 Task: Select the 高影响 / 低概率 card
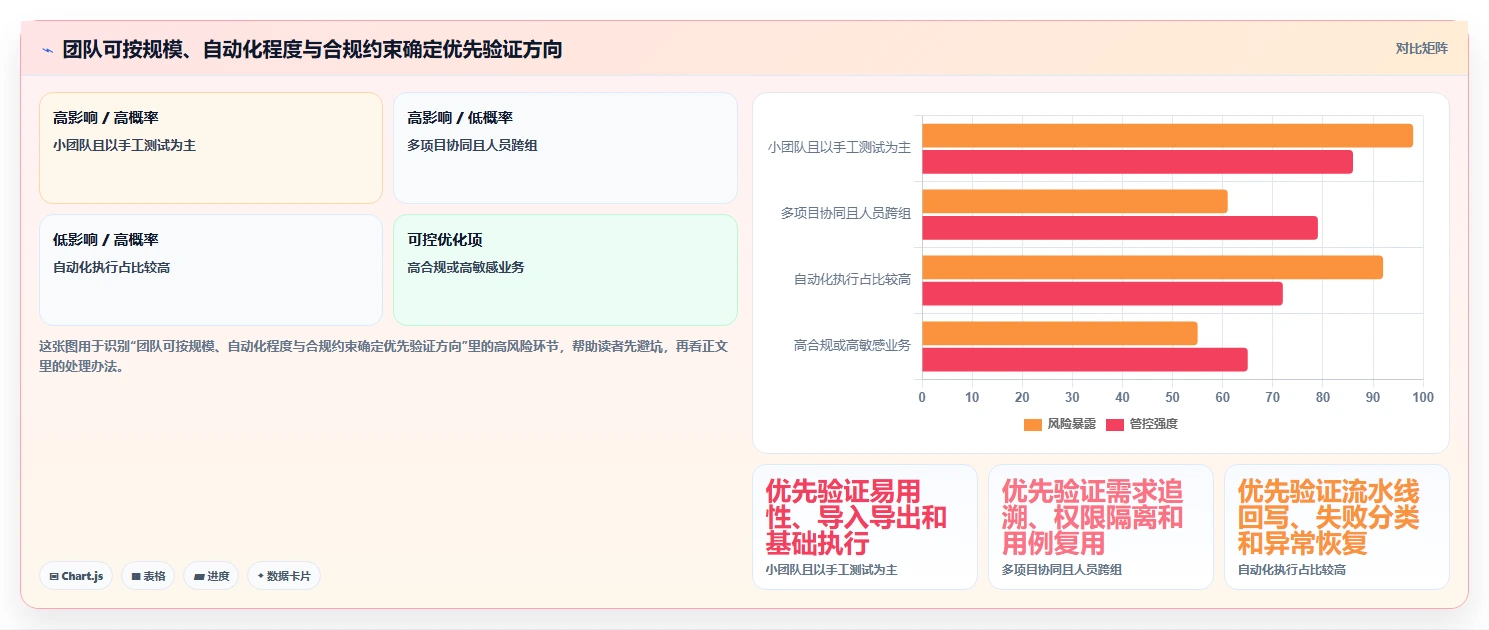(565, 148)
